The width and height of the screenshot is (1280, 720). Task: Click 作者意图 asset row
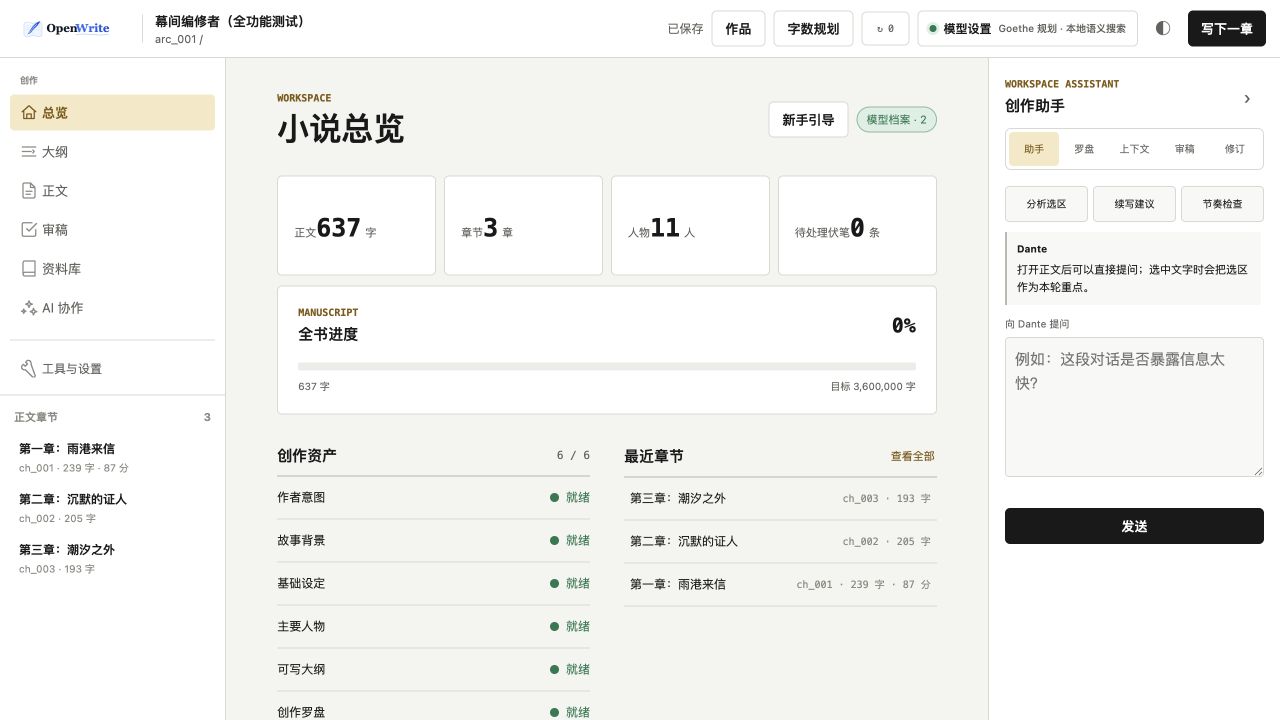click(433, 497)
